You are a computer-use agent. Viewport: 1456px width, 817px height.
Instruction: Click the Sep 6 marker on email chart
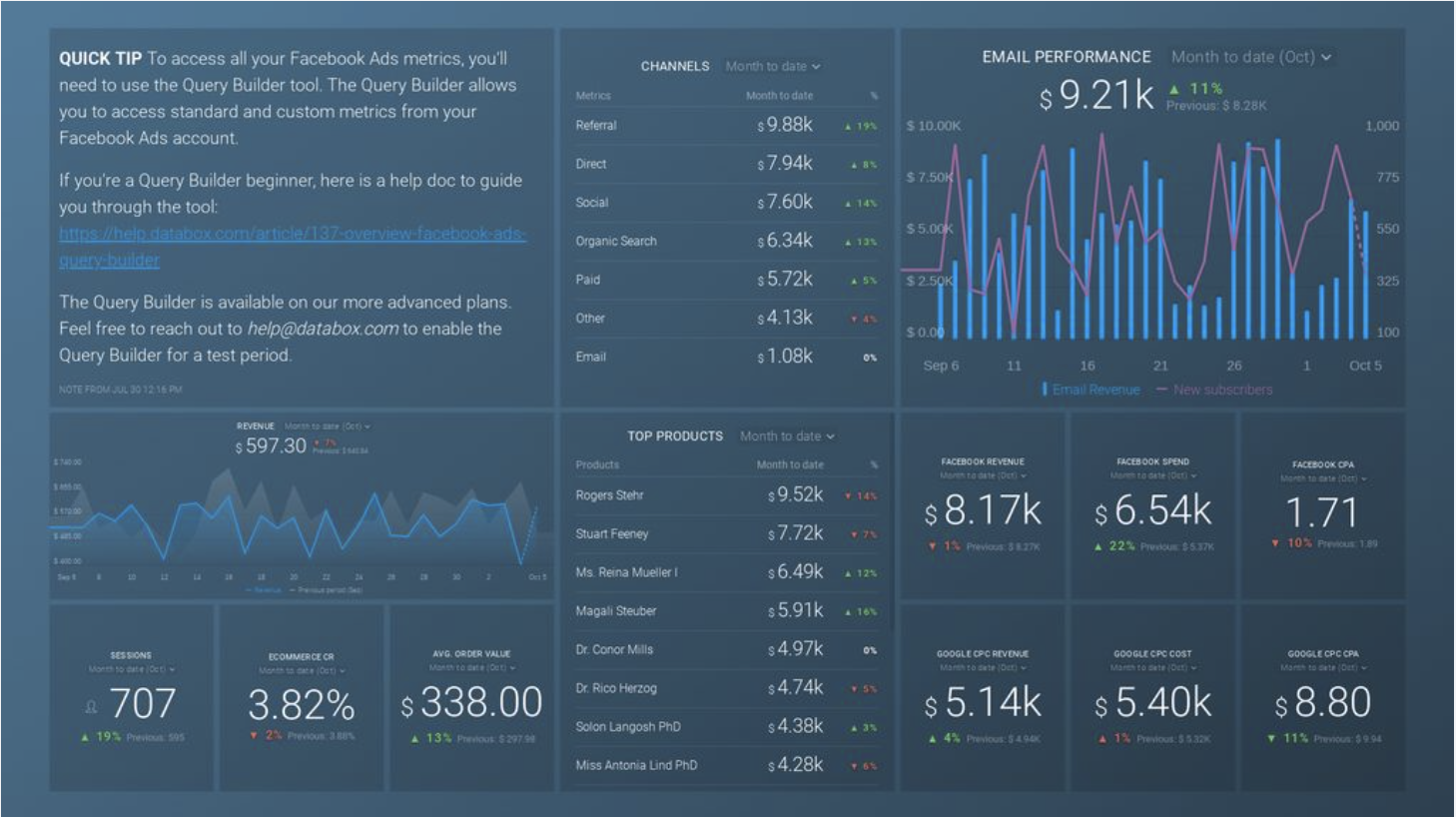point(941,366)
